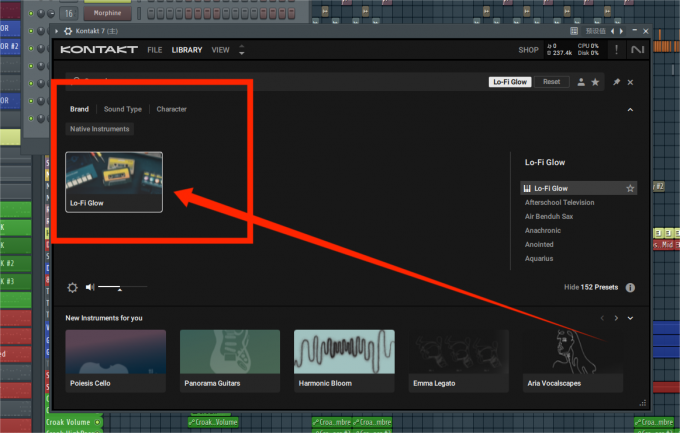The width and height of the screenshot is (680, 433).
Task: Remove the Lo-Fi Glow filter tag
Action: 510,82
